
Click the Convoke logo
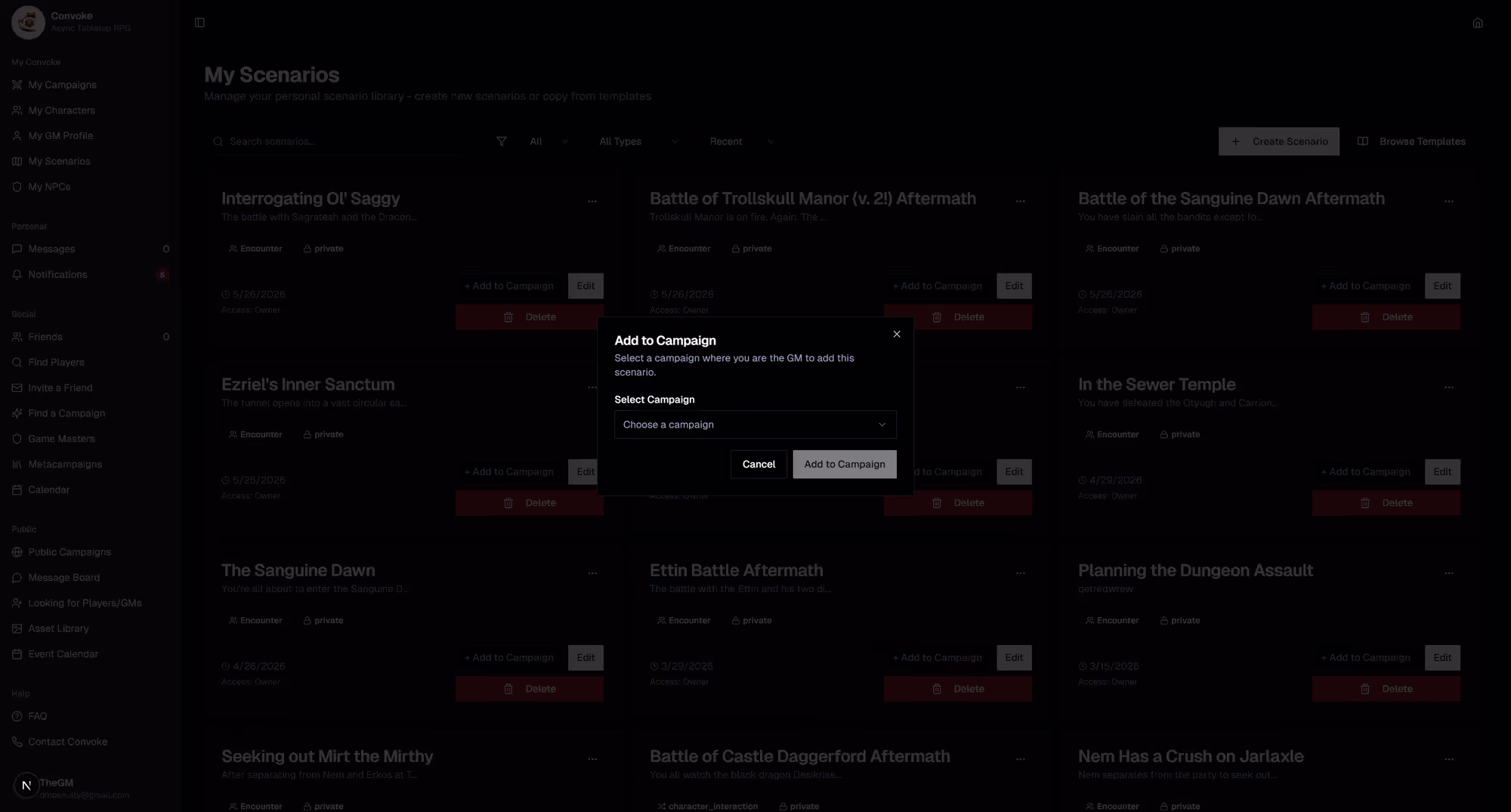click(28, 22)
